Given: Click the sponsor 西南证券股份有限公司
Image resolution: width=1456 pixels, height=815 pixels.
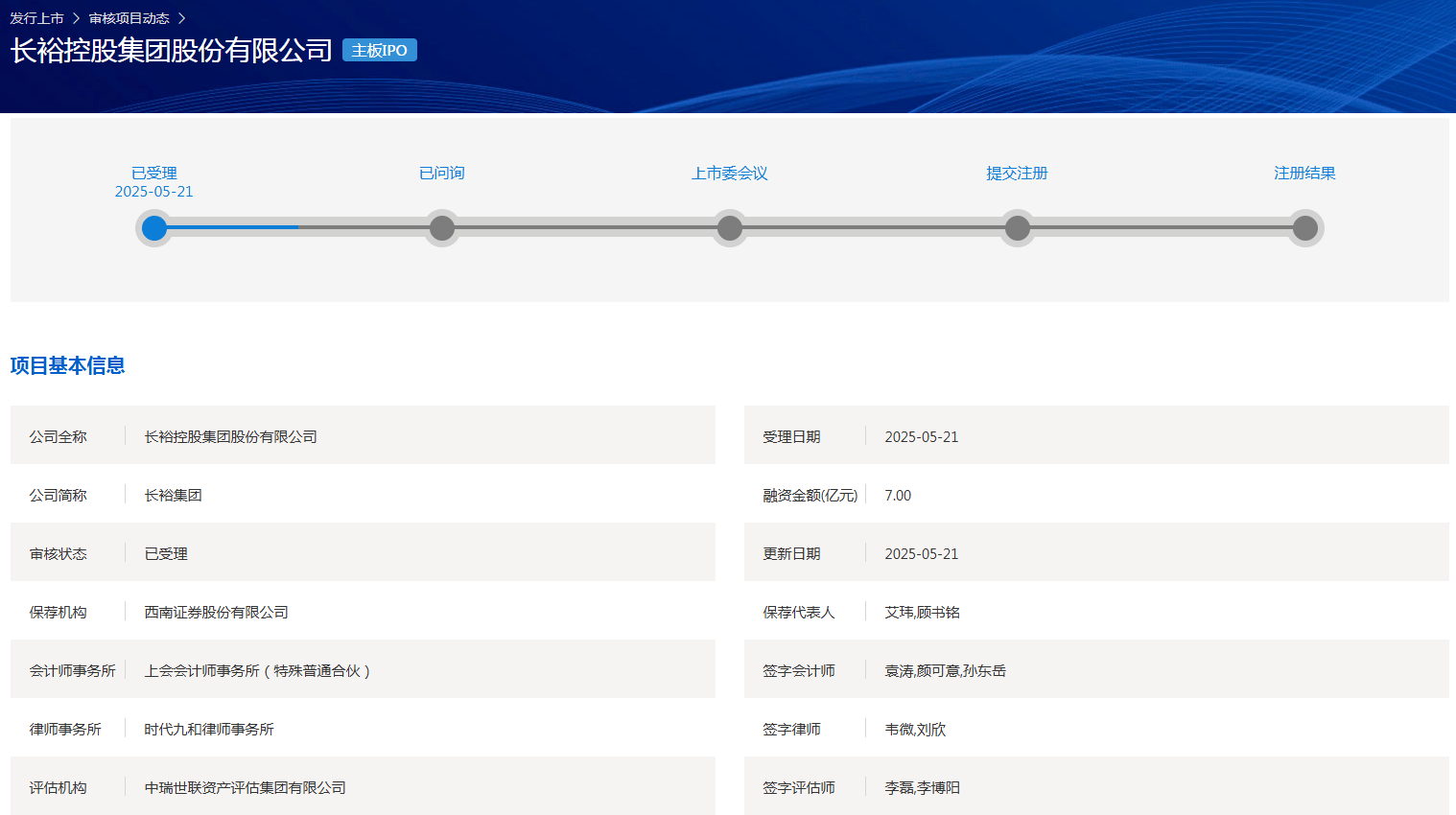Looking at the screenshot, I should pyautogui.click(x=217, y=612).
